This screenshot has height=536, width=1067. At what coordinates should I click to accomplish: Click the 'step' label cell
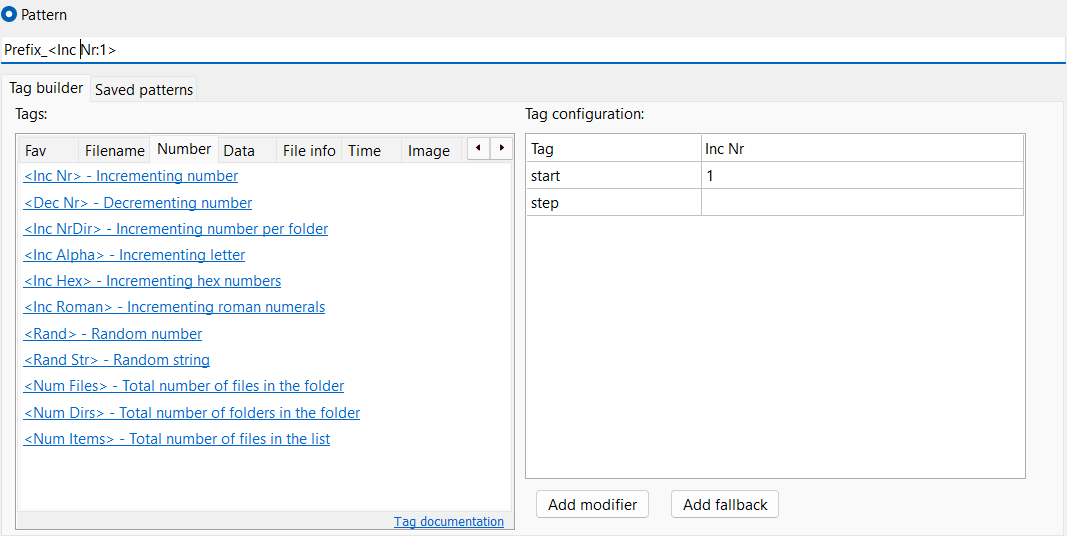[x=614, y=202]
